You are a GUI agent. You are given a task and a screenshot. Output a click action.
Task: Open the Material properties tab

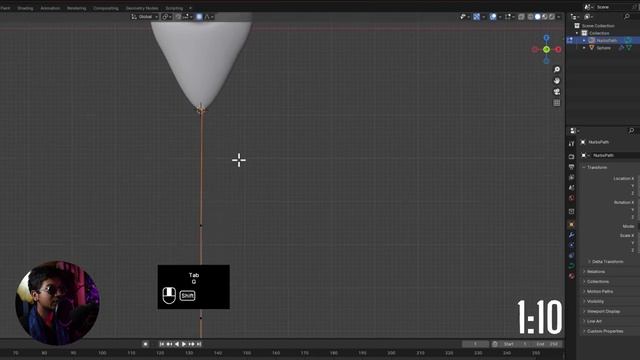tap(571, 276)
